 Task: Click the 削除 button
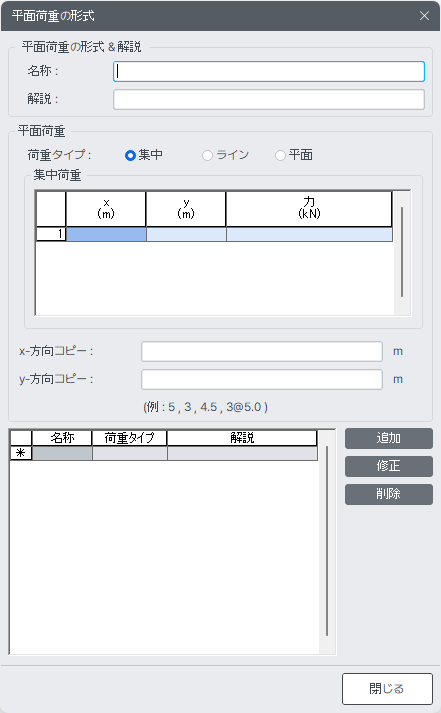point(389,494)
